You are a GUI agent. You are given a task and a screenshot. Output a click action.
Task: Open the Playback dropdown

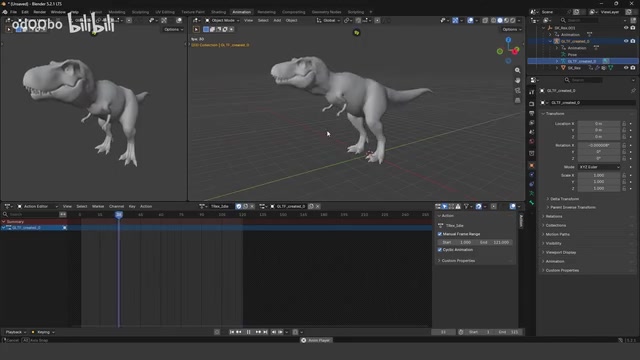click(15, 332)
